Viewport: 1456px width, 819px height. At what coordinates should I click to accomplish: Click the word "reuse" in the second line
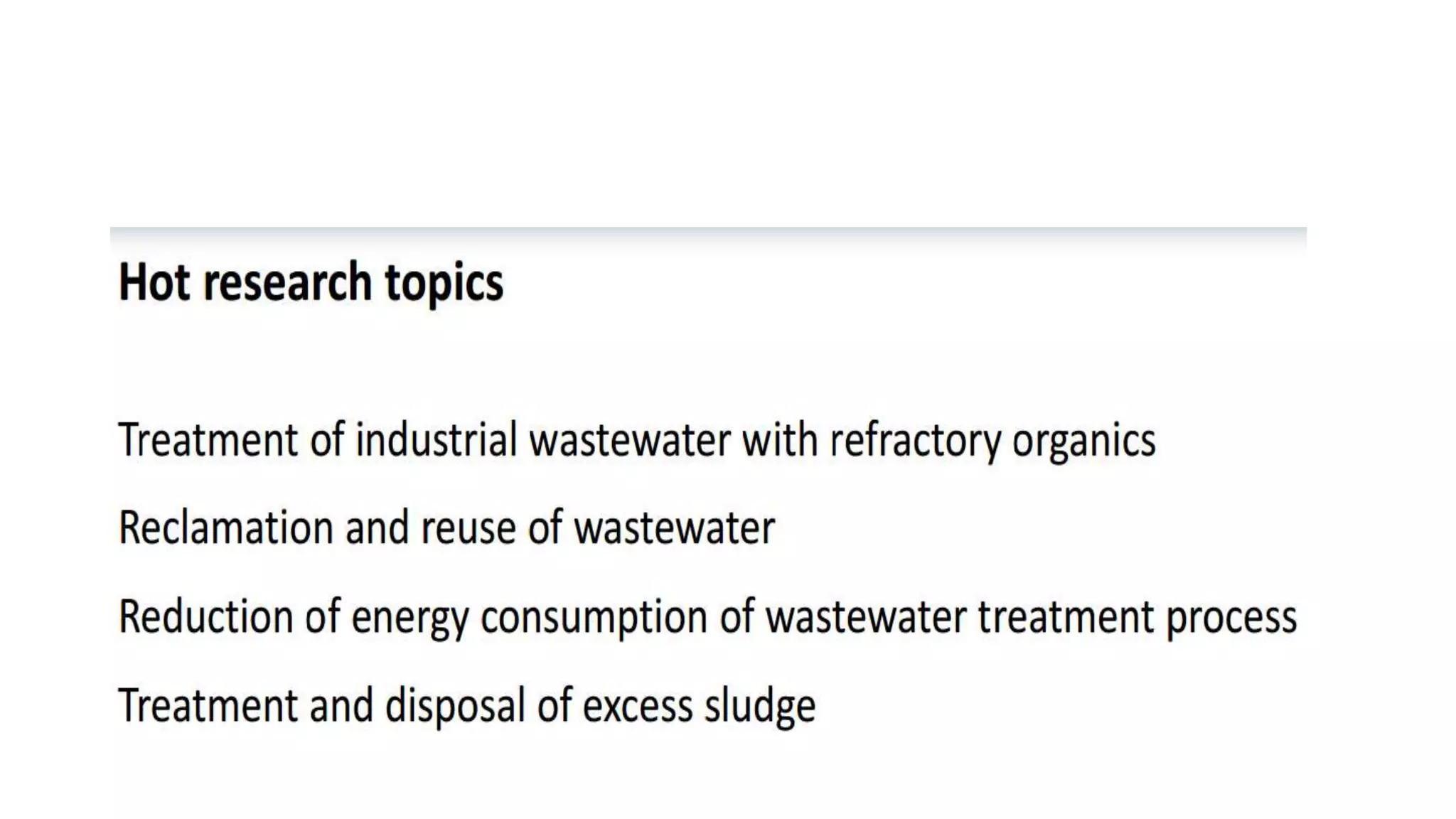pos(468,530)
